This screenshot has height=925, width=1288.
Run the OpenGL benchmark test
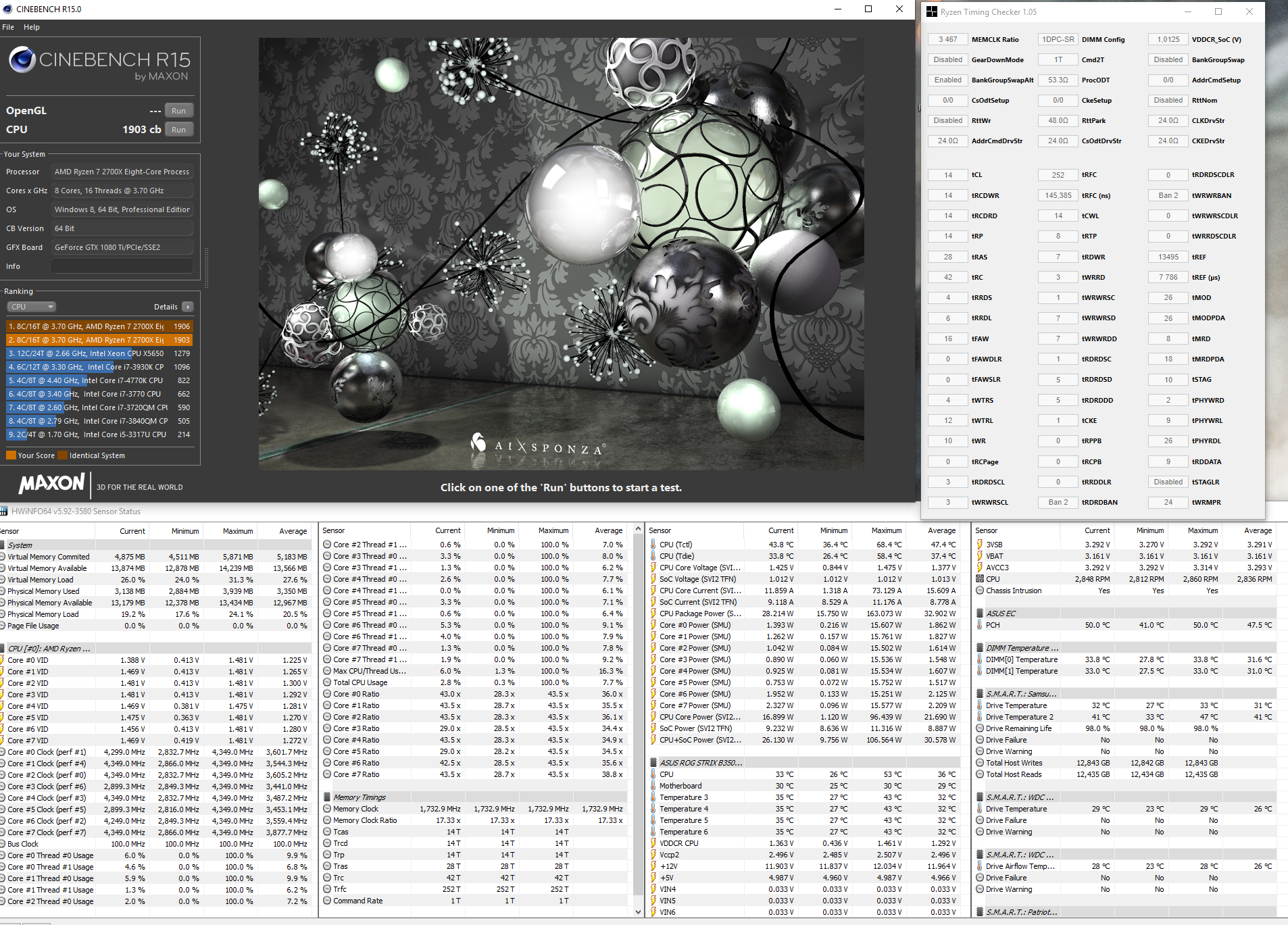point(178,111)
